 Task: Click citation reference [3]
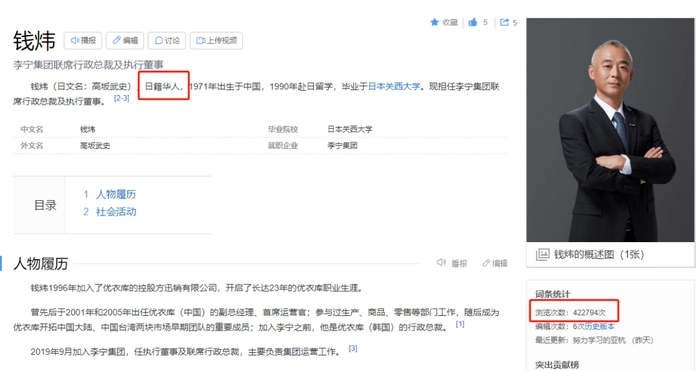(x=353, y=348)
